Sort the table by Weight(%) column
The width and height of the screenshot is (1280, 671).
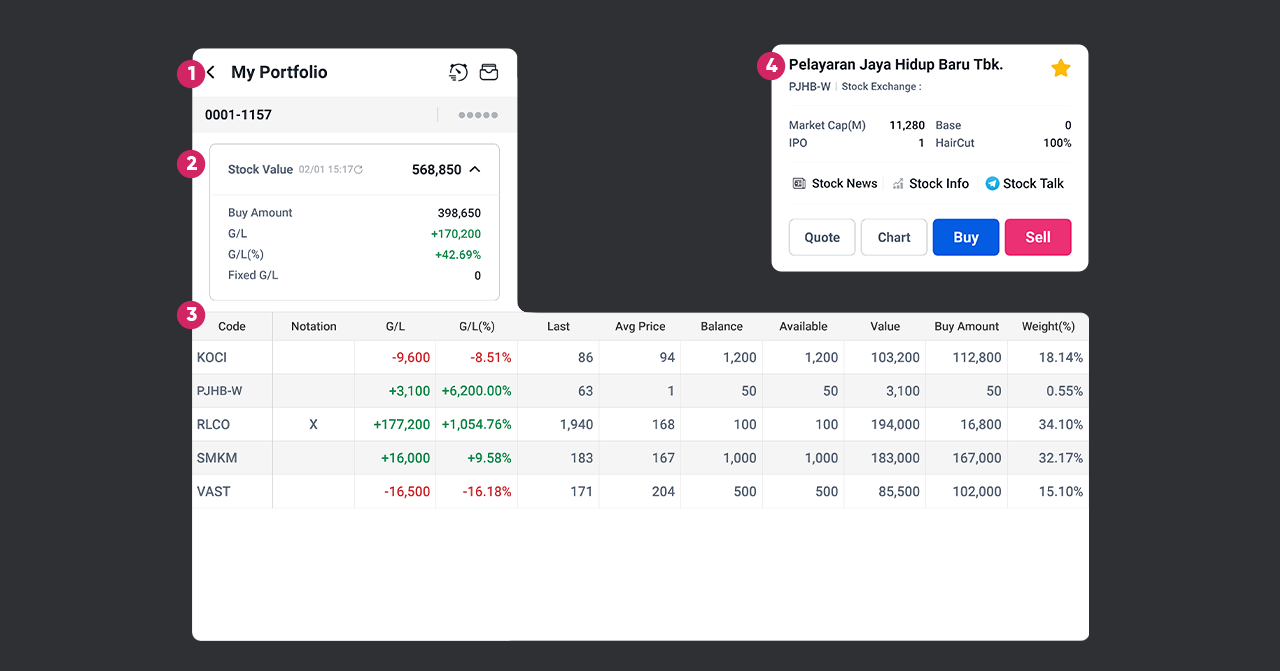(1048, 326)
